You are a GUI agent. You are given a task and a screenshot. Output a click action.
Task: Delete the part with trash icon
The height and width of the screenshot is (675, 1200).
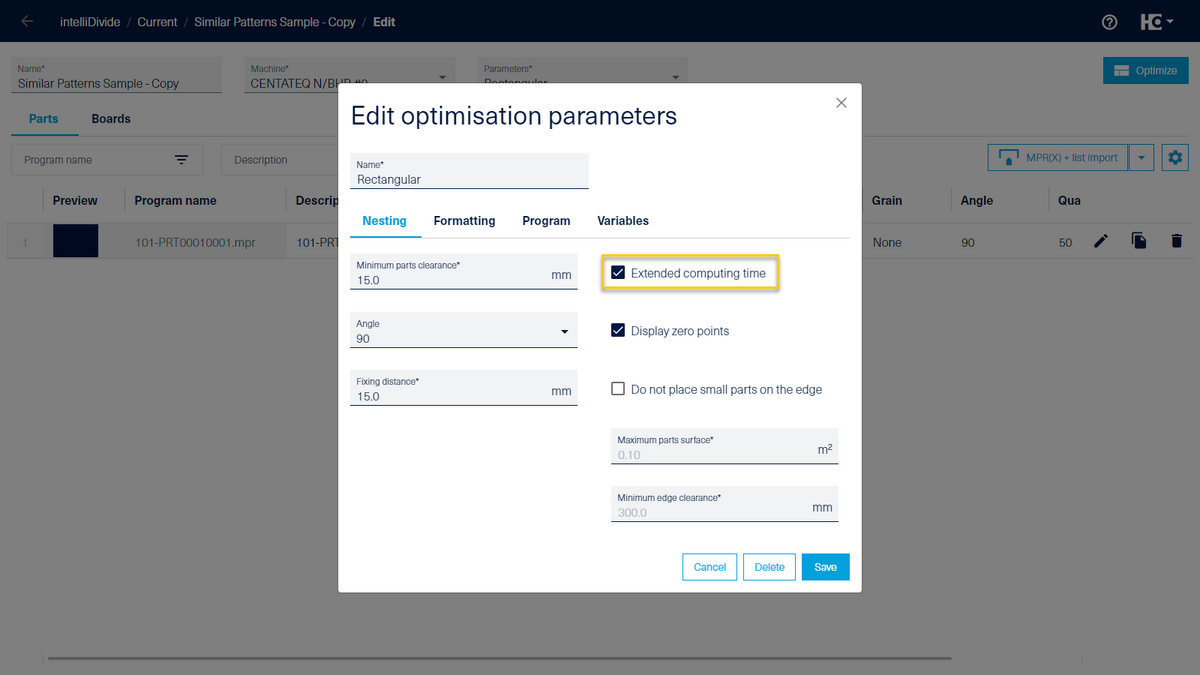pos(1176,241)
